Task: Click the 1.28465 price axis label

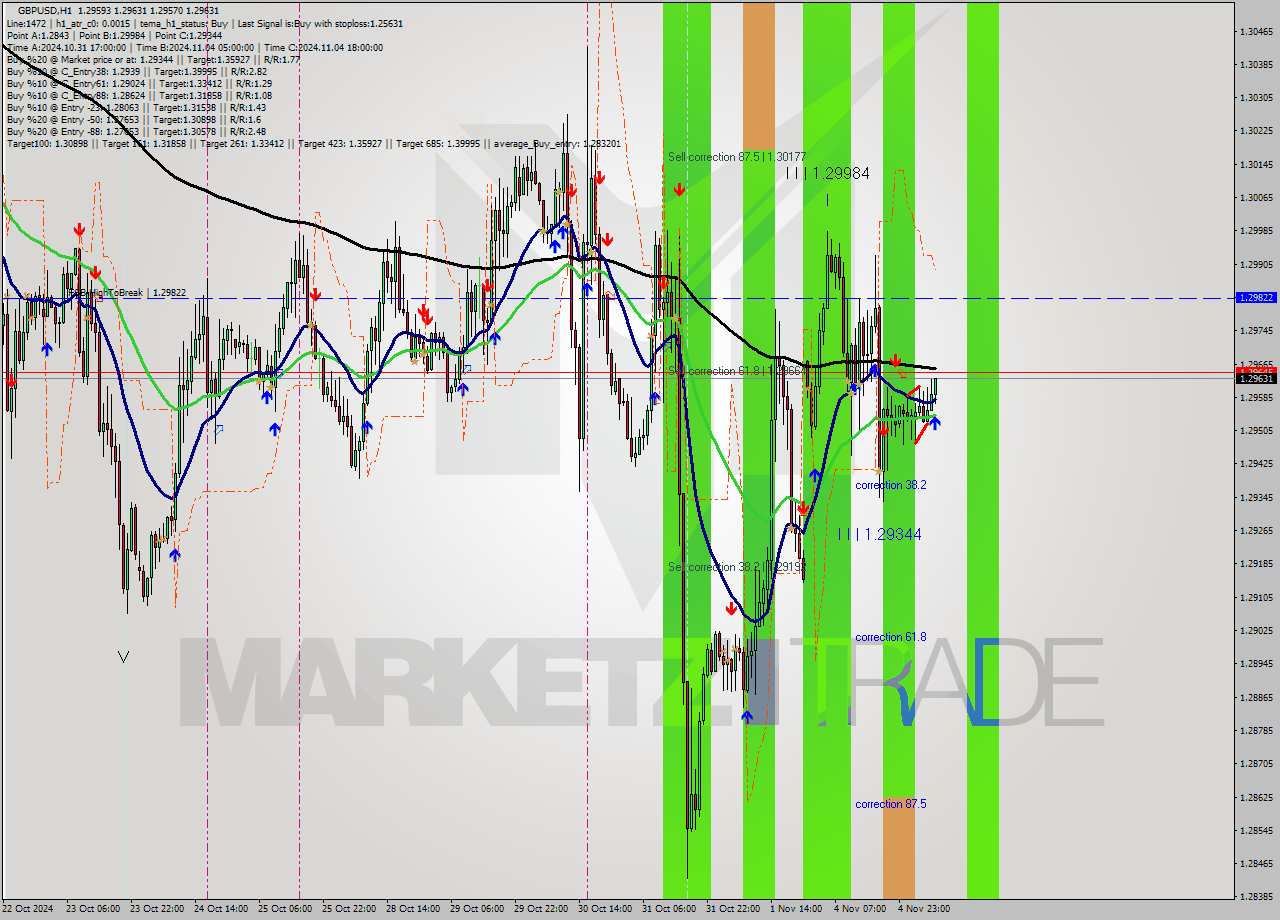Action: 1256,863
